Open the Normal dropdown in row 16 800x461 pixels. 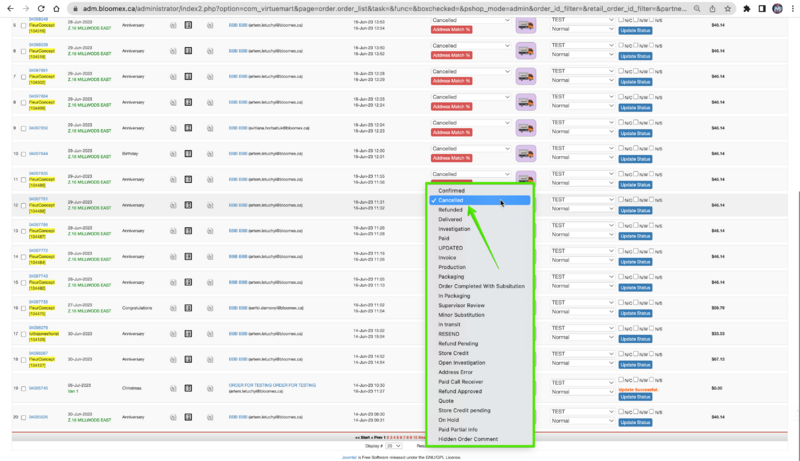click(x=582, y=312)
